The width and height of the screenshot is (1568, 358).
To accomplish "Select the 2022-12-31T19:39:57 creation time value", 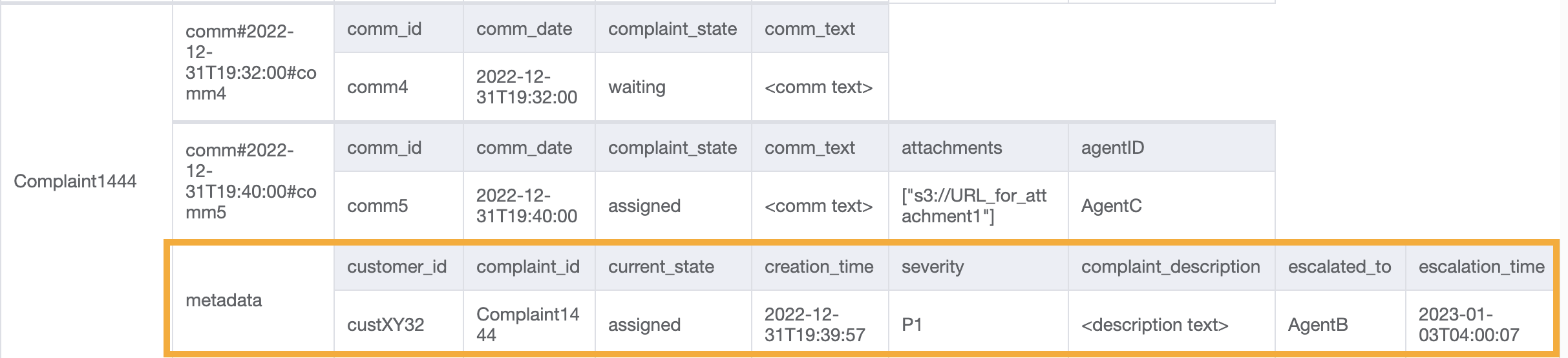I will pos(814,325).
